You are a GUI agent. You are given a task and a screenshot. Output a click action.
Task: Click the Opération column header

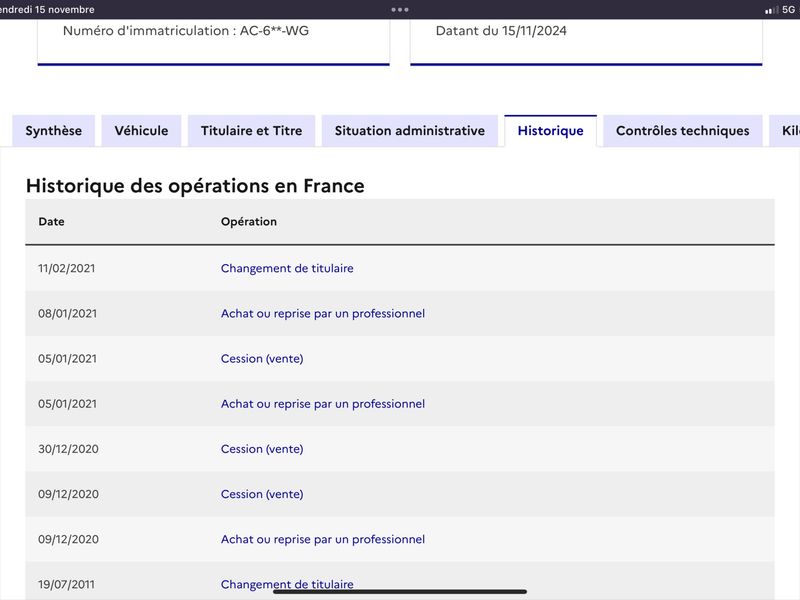pos(249,221)
